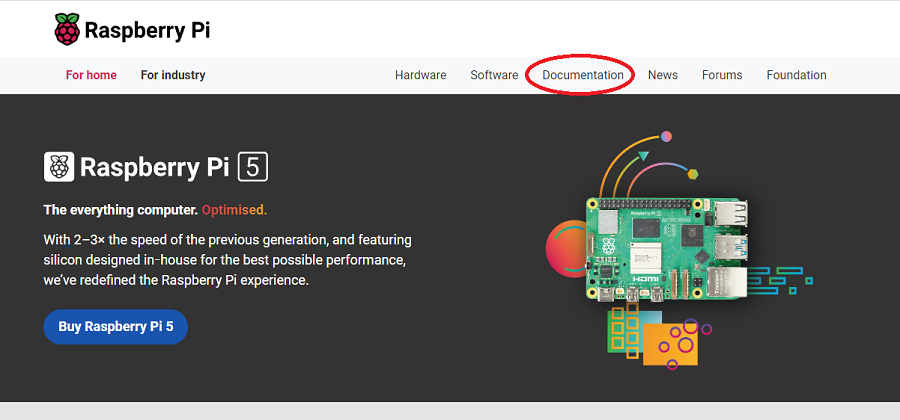Visit the News section
Viewport: 900px width, 420px height.
662,75
